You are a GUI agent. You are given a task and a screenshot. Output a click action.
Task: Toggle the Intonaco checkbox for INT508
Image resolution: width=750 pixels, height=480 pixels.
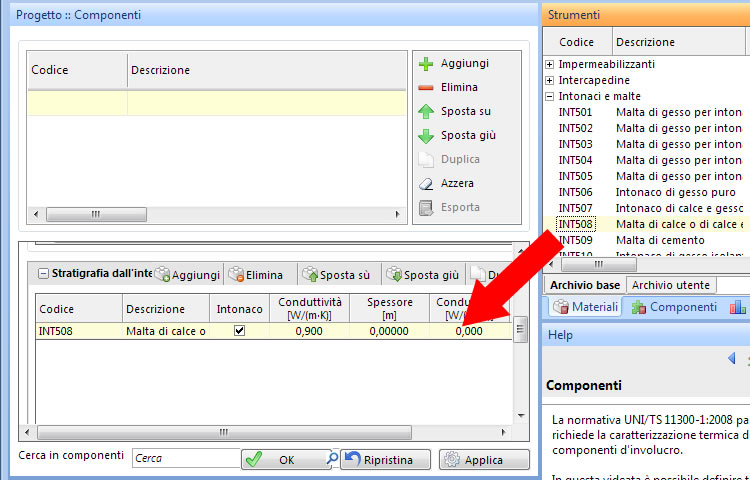pos(239,331)
